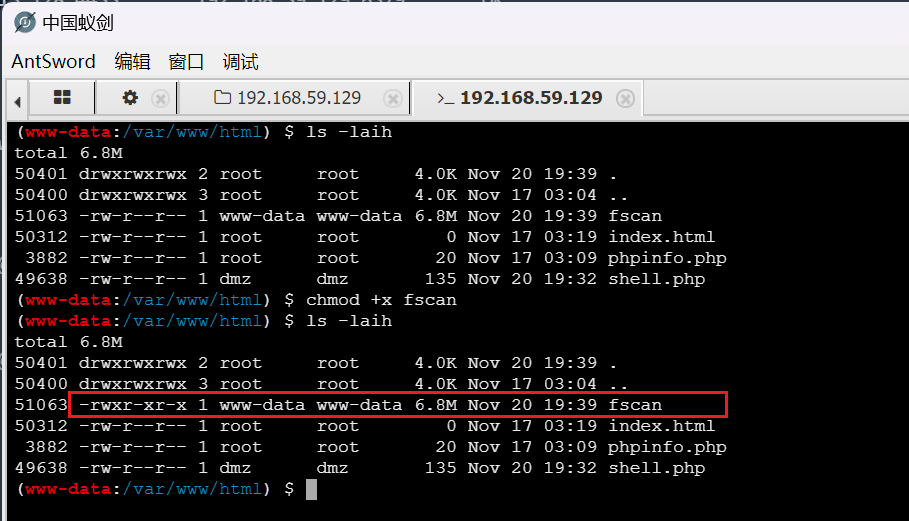Open the settings gear tab

click(x=130, y=98)
